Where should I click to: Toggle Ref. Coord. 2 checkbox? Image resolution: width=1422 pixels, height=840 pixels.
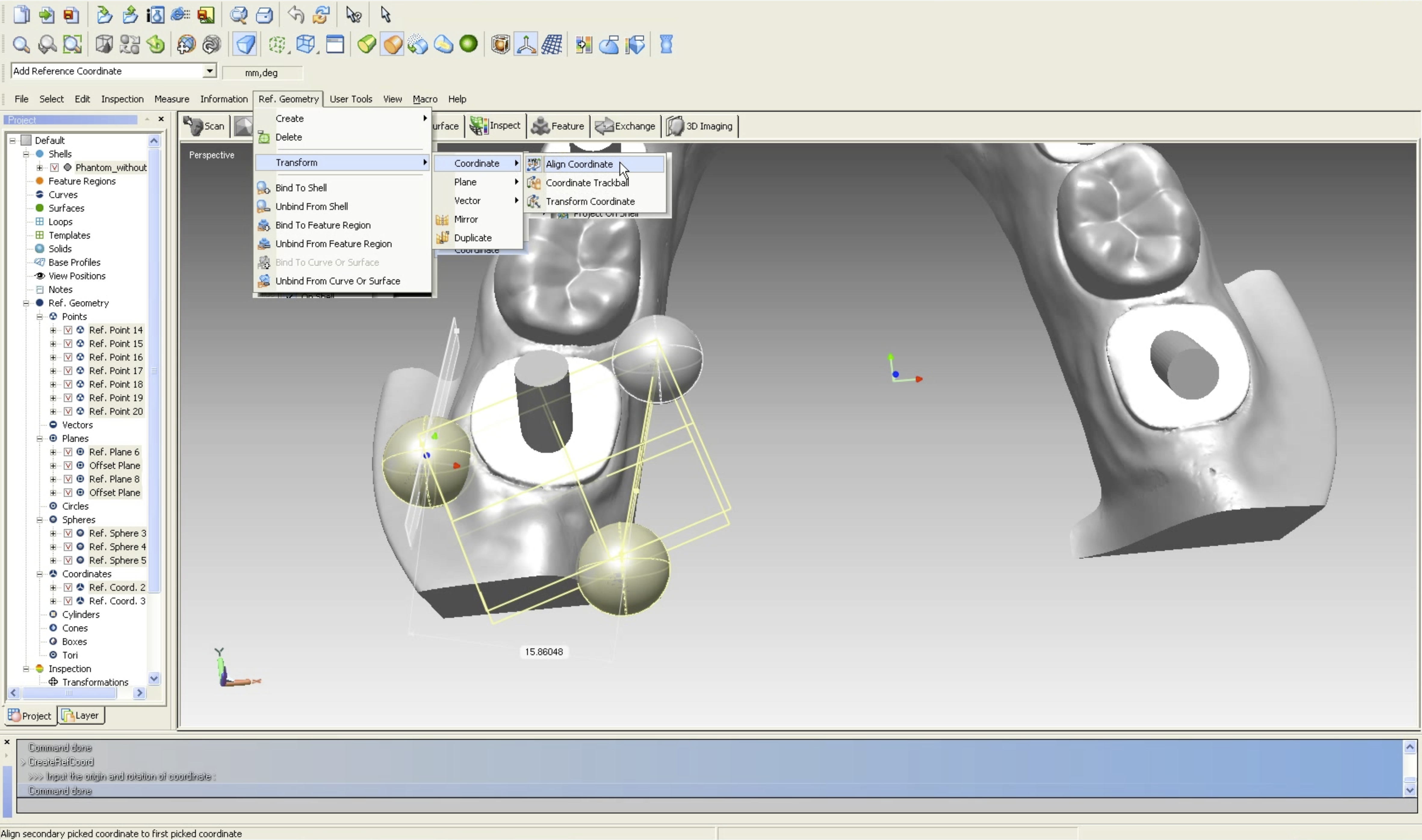pos(68,587)
